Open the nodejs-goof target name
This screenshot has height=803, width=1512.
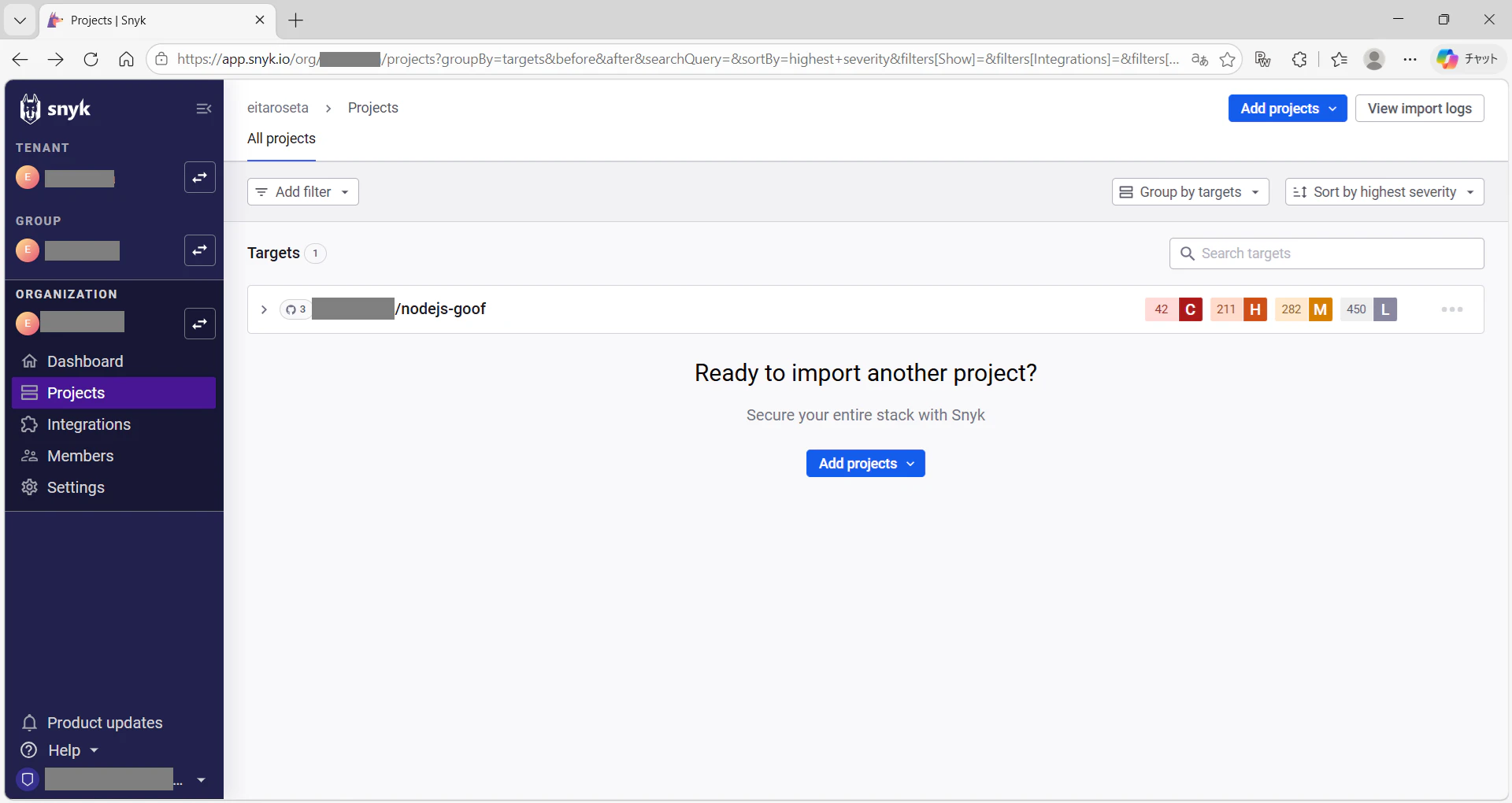(x=398, y=309)
